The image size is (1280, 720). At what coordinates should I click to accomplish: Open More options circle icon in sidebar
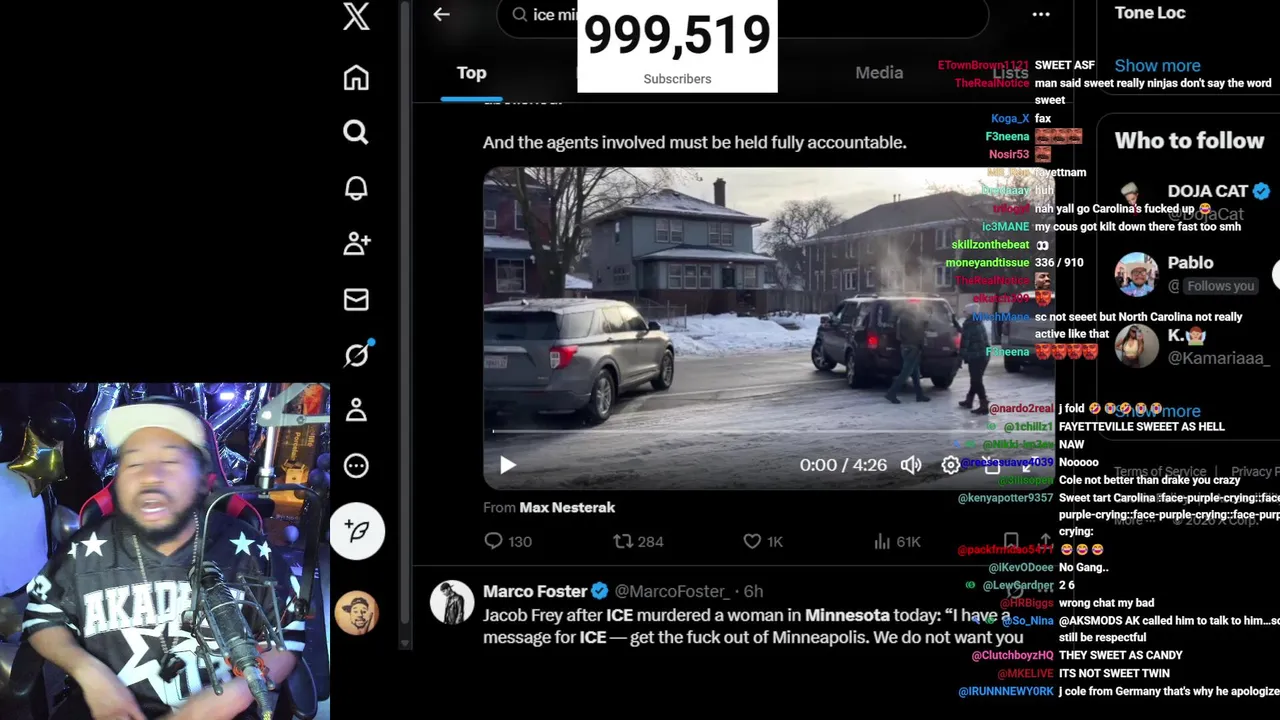click(x=356, y=466)
